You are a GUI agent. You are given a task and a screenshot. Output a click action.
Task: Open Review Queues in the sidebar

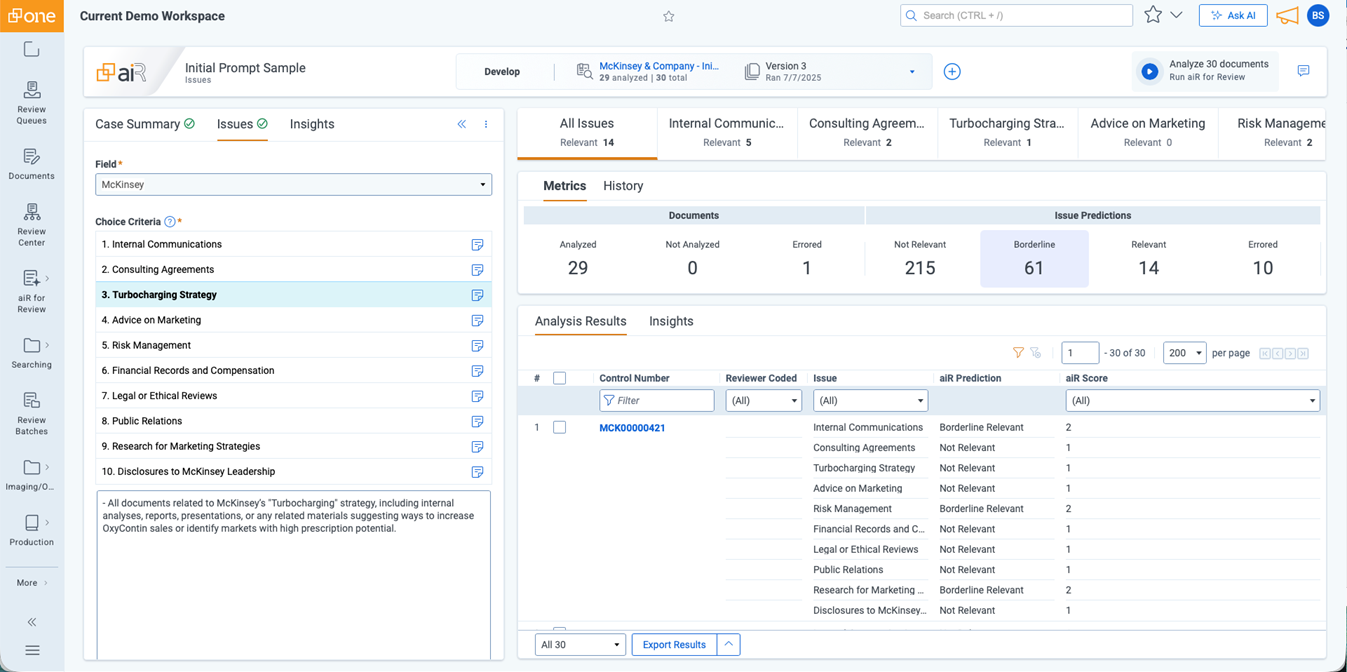(x=31, y=101)
